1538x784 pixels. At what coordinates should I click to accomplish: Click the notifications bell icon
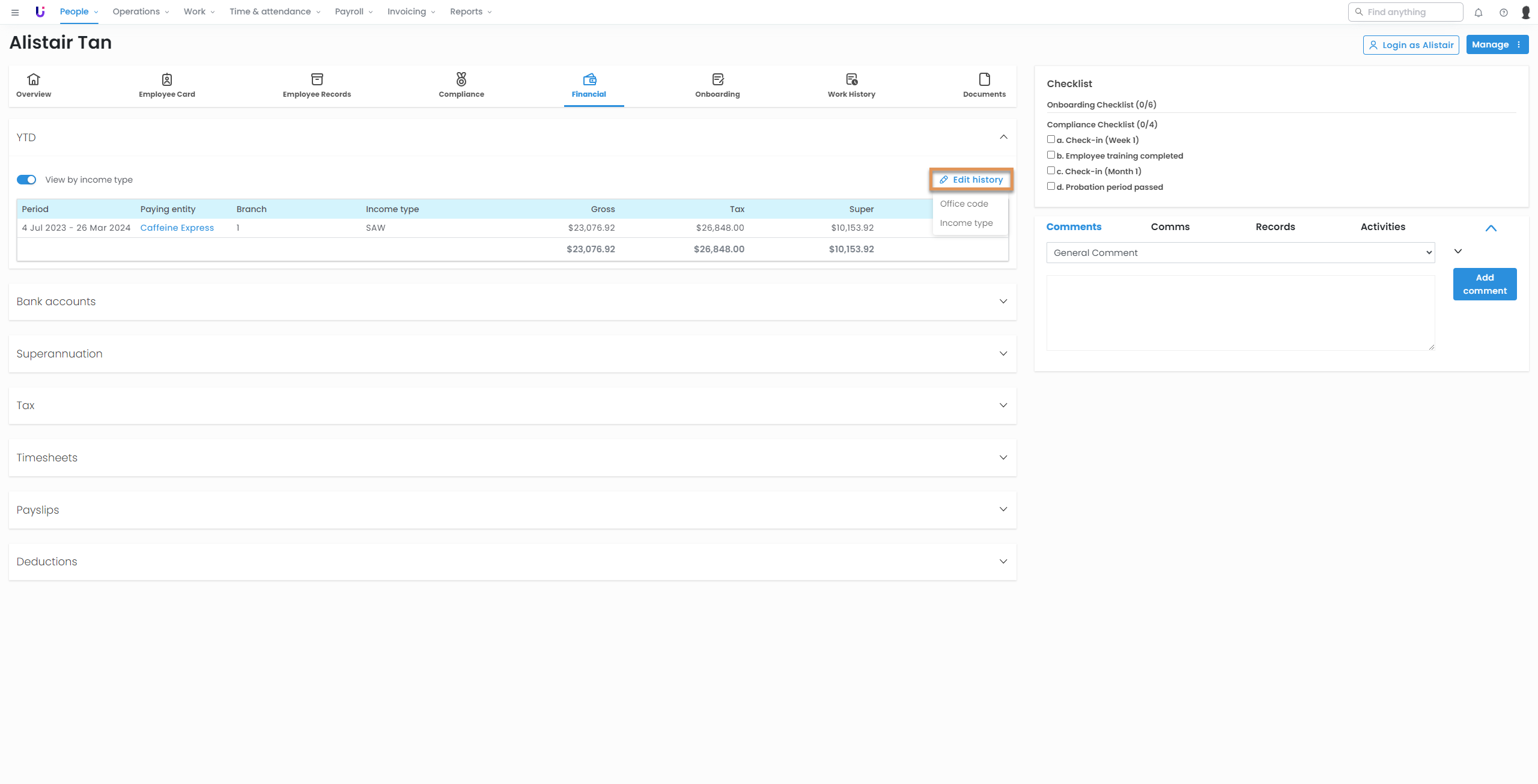click(1478, 12)
